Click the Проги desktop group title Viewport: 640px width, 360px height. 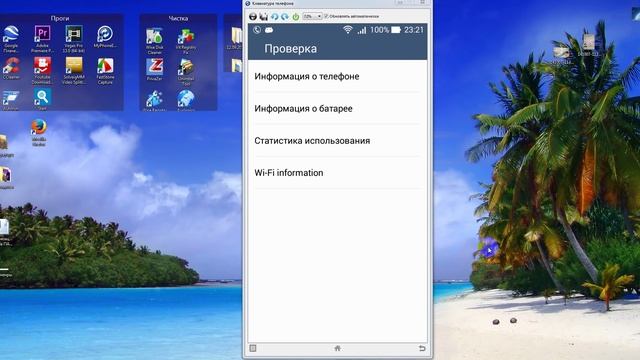tap(60, 18)
